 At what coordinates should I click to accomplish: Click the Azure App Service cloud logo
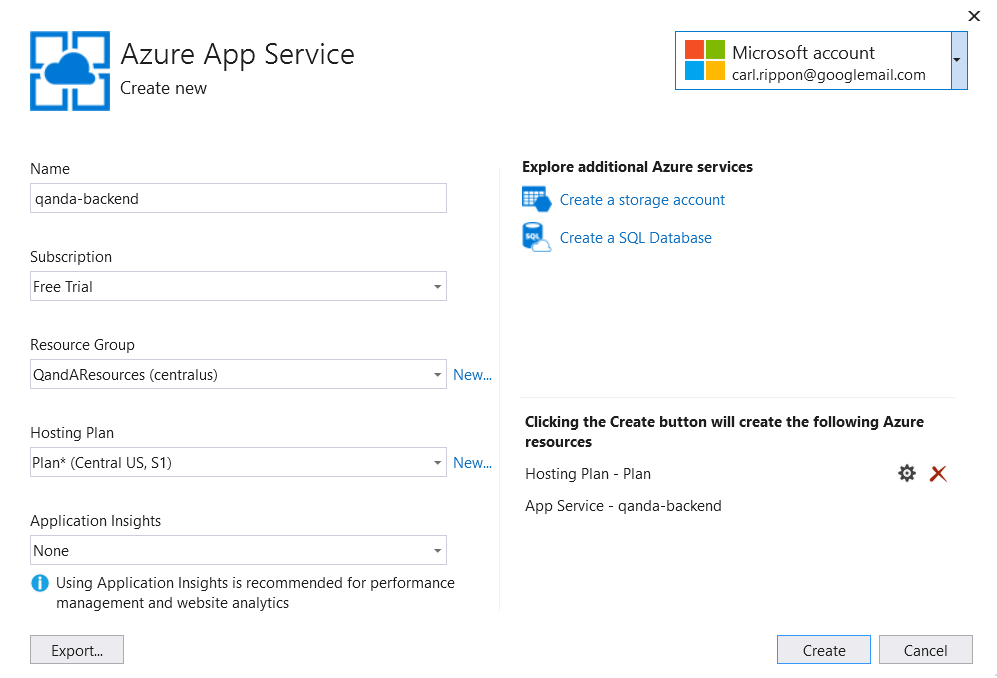pyautogui.click(x=69, y=70)
